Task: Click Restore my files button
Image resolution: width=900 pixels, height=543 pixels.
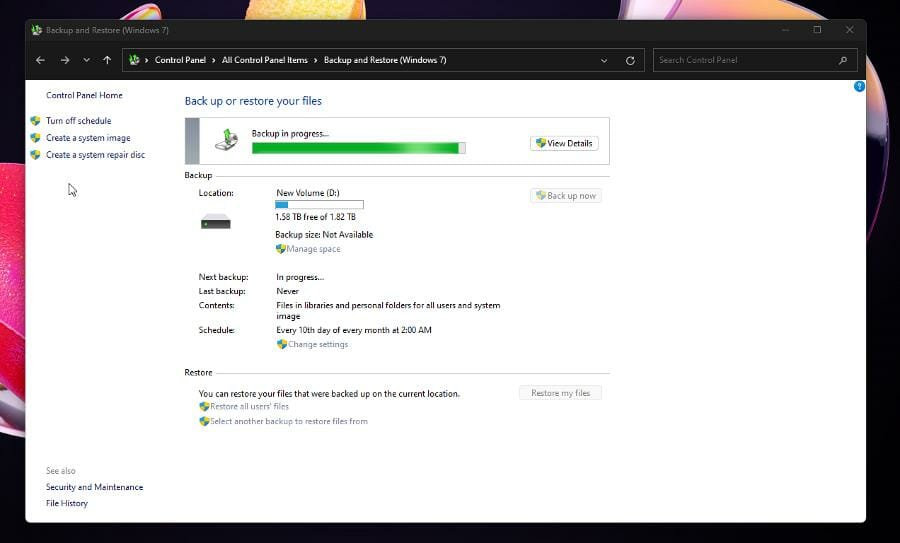Action: click(560, 393)
